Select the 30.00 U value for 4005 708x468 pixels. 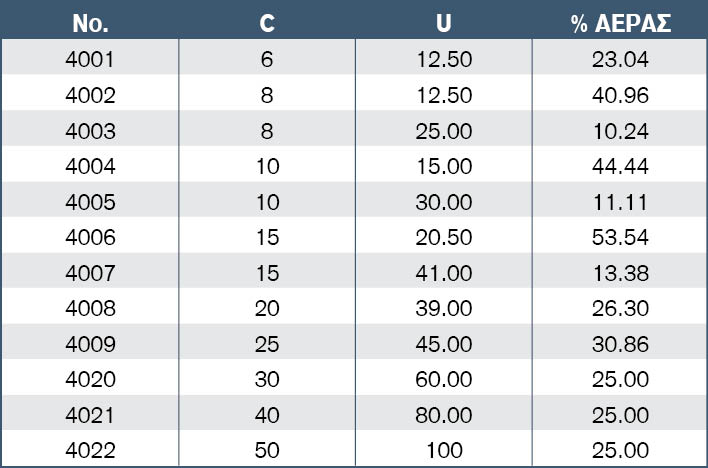click(x=444, y=202)
